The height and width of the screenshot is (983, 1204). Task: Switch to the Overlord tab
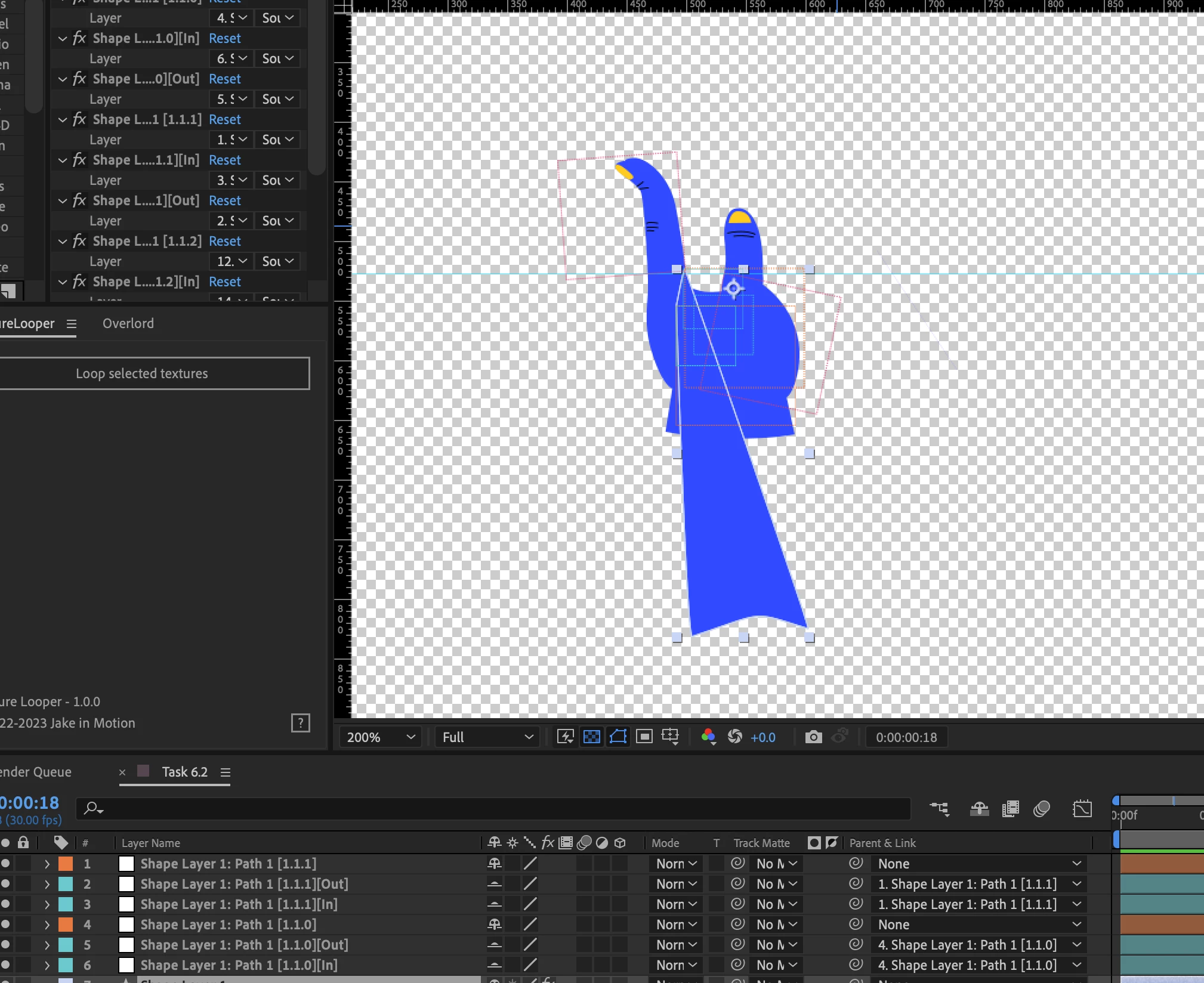tap(128, 323)
